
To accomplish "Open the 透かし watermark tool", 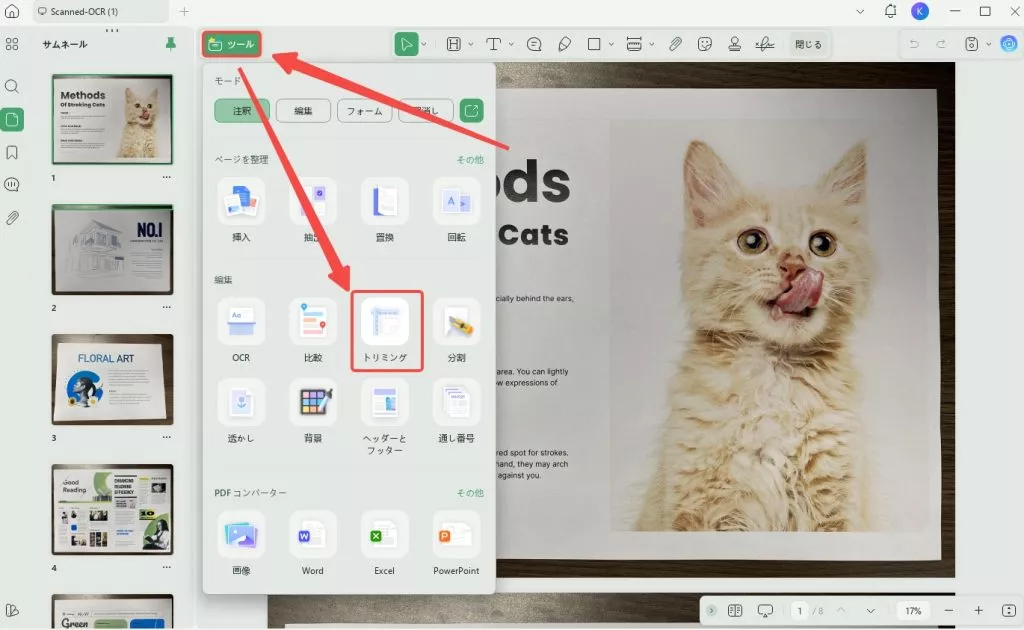I will [x=241, y=411].
